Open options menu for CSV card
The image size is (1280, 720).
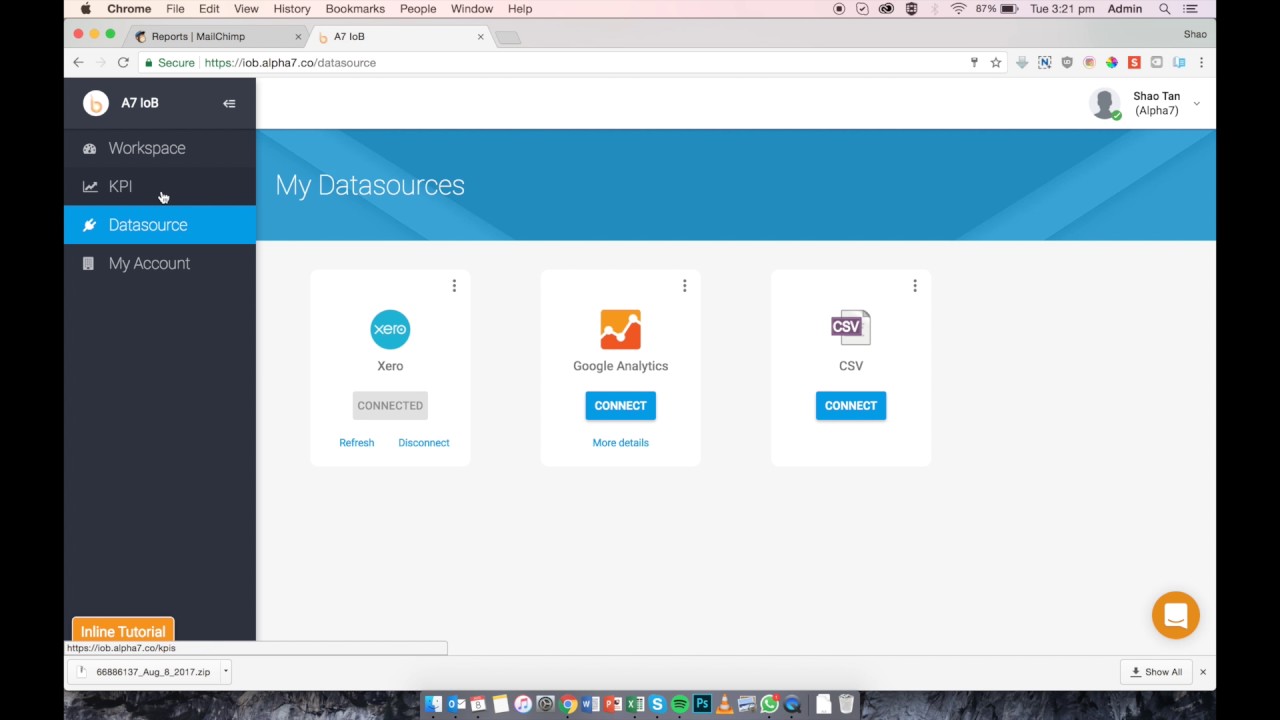point(914,286)
